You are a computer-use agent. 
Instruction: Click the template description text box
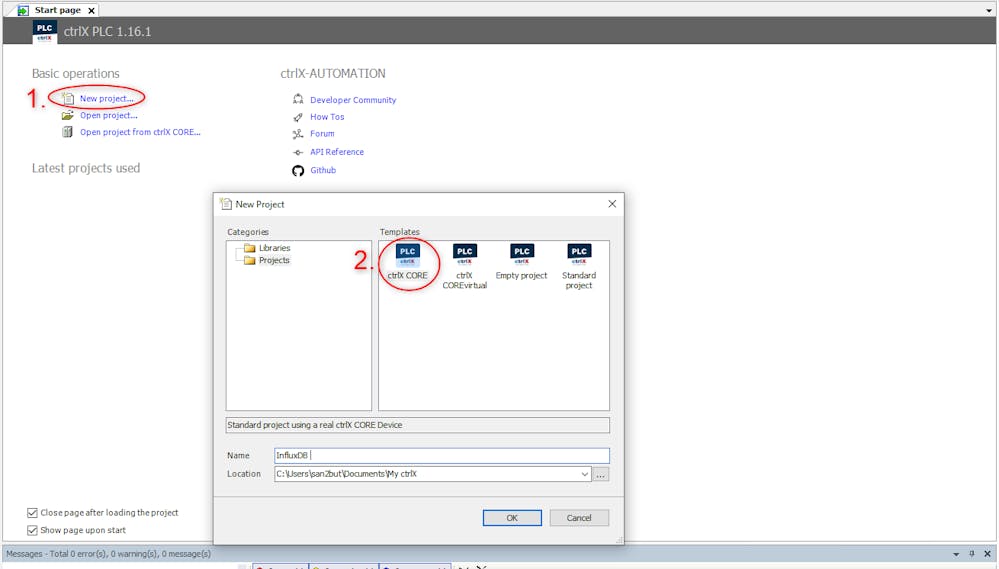417,425
